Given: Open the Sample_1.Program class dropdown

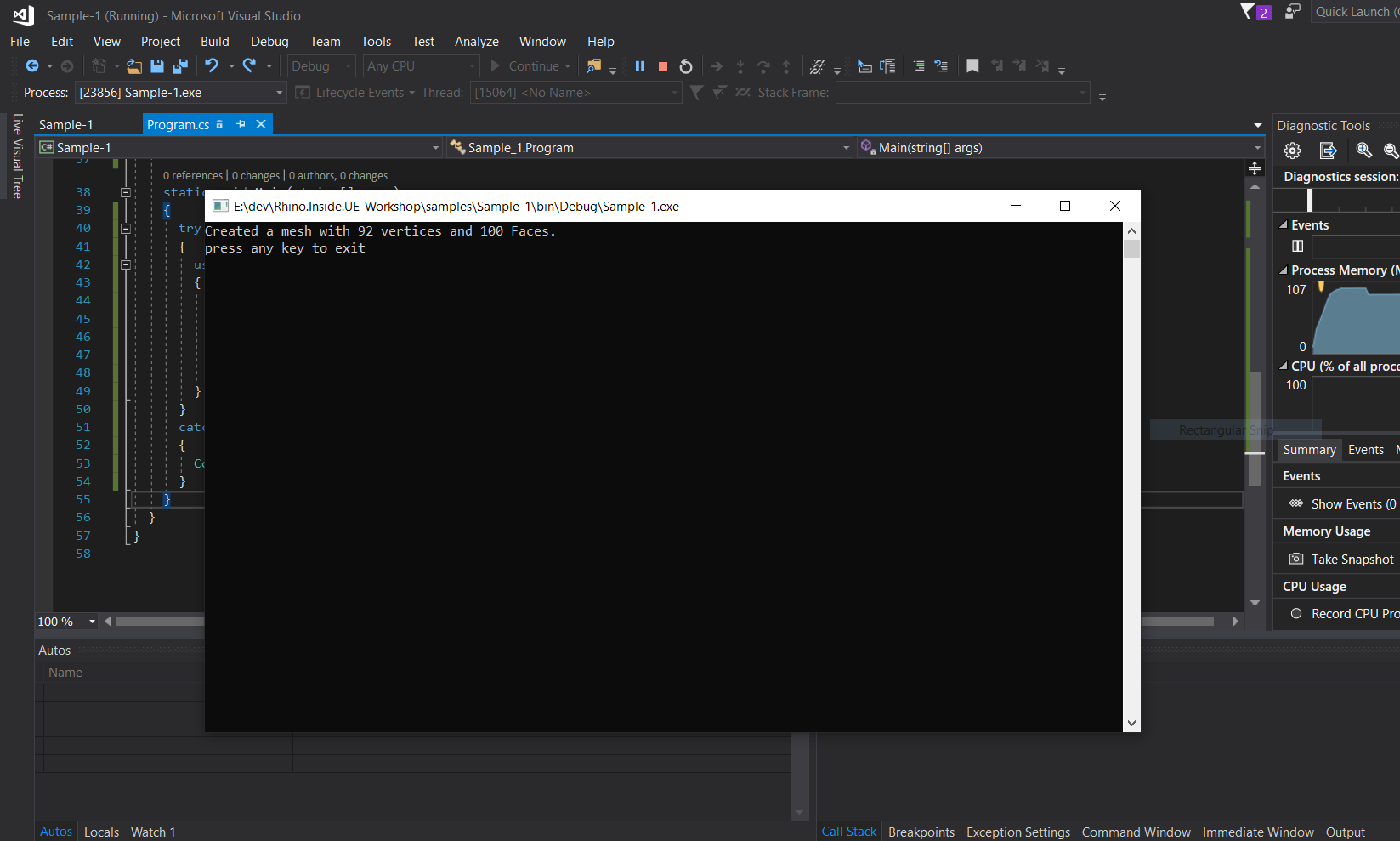Looking at the screenshot, I should [649, 148].
